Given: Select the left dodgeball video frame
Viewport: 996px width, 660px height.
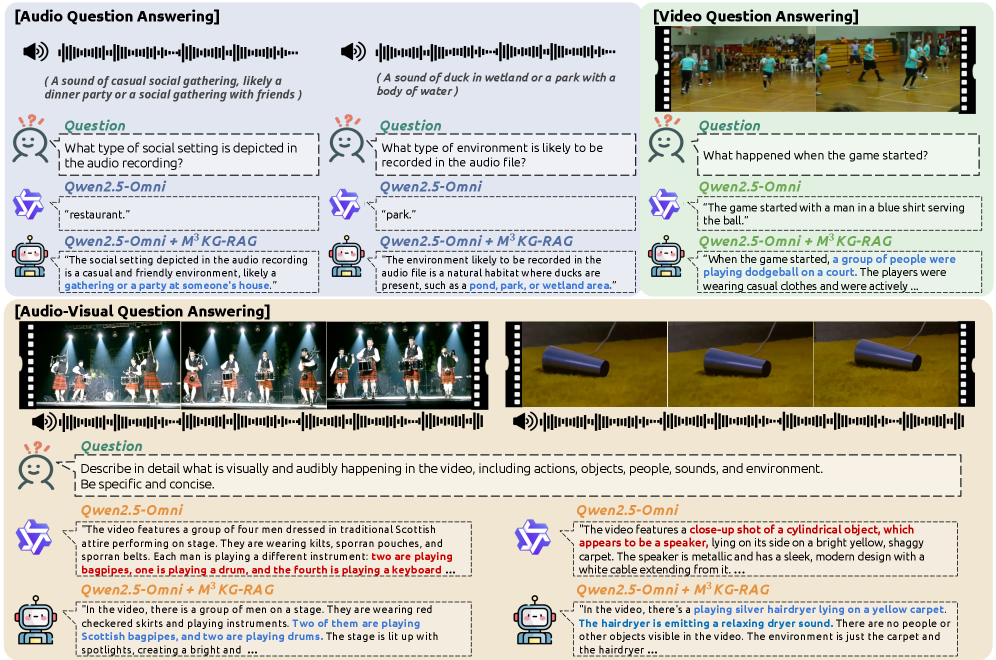Looking at the screenshot, I should 743,69.
